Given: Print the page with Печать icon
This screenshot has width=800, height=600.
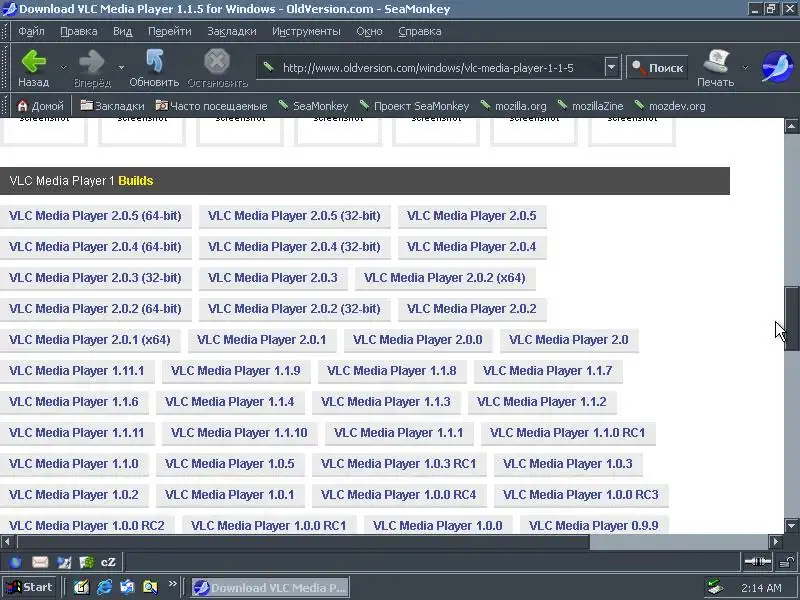Looking at the screenshot, I should 715,68.
